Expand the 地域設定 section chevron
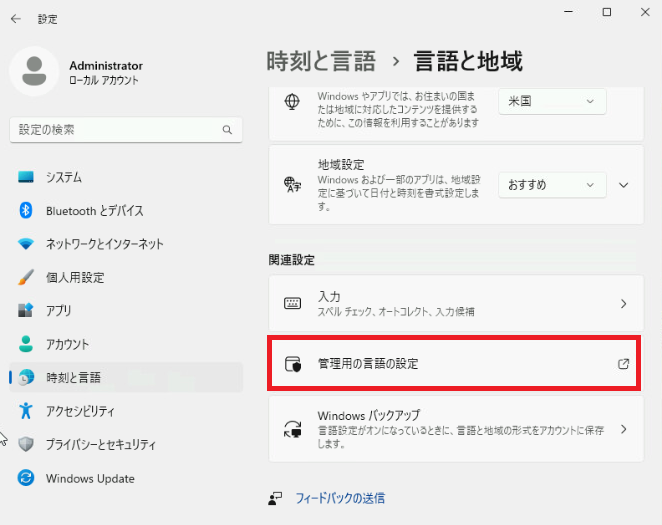 click(x=623, y=185)
